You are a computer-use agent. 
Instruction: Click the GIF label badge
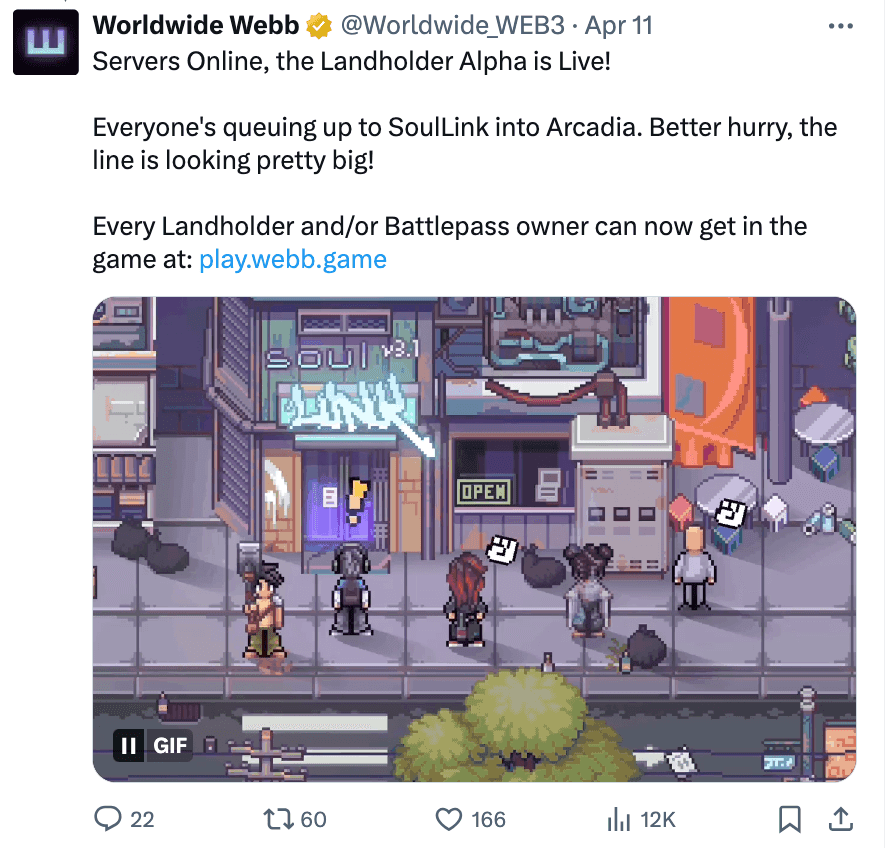click(169, 746)
